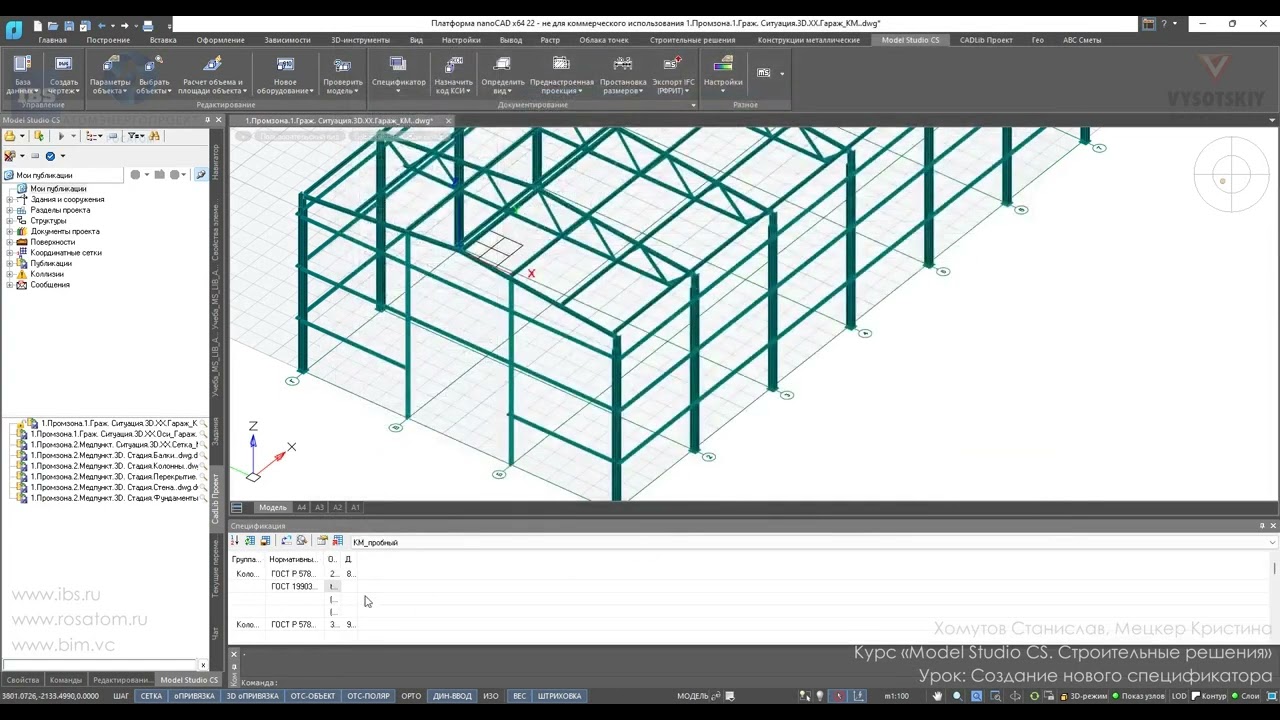Open the Спецификатор tool
This screenshot has height=720, width=1280.
(398, 74)
